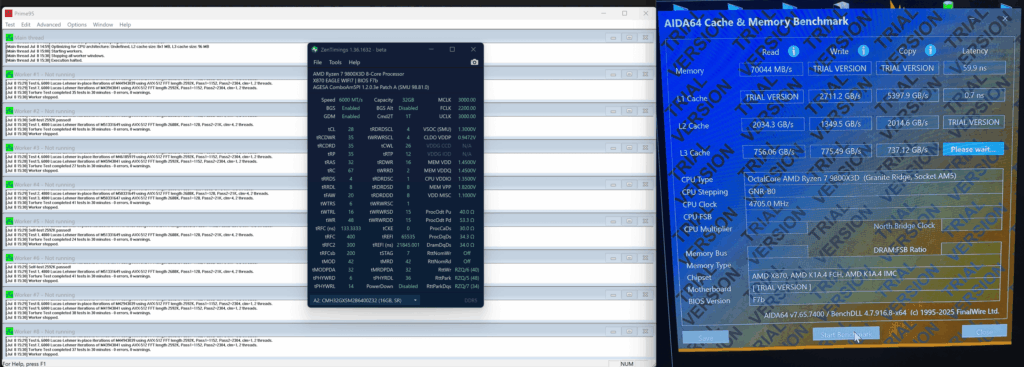This screenshot has width=1024, height=367.
Task: Click Start Benchmark in AIDA64
Action: (x=846, y=334)
